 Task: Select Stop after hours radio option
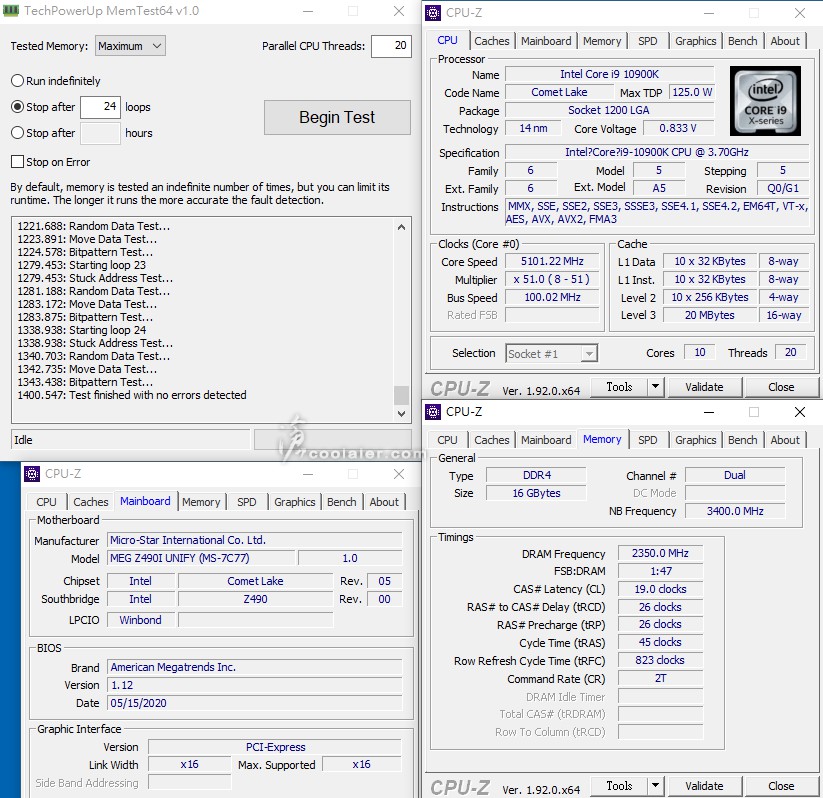click(17, 133)
